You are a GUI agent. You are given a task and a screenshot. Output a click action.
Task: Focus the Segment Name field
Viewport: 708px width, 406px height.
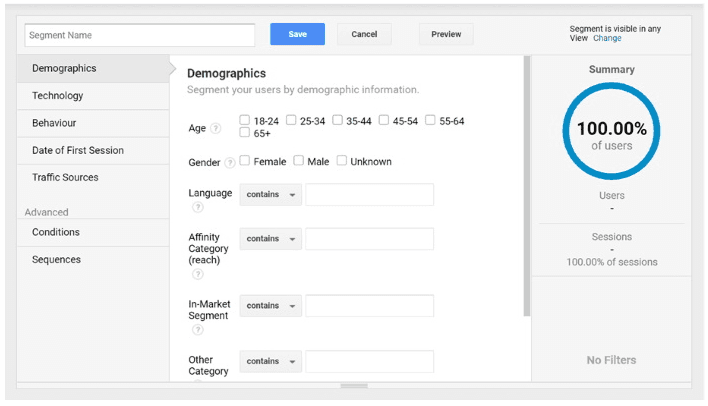140,35
